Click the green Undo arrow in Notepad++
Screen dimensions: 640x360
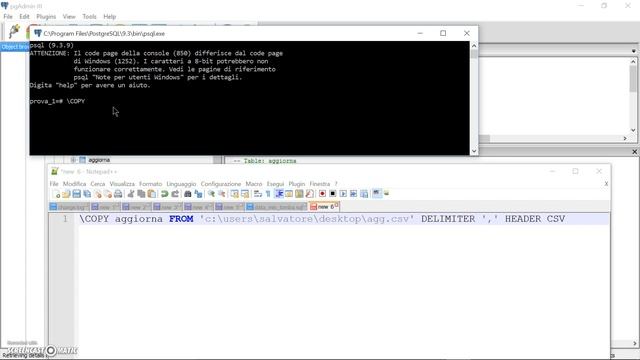(x=164, y=194)
